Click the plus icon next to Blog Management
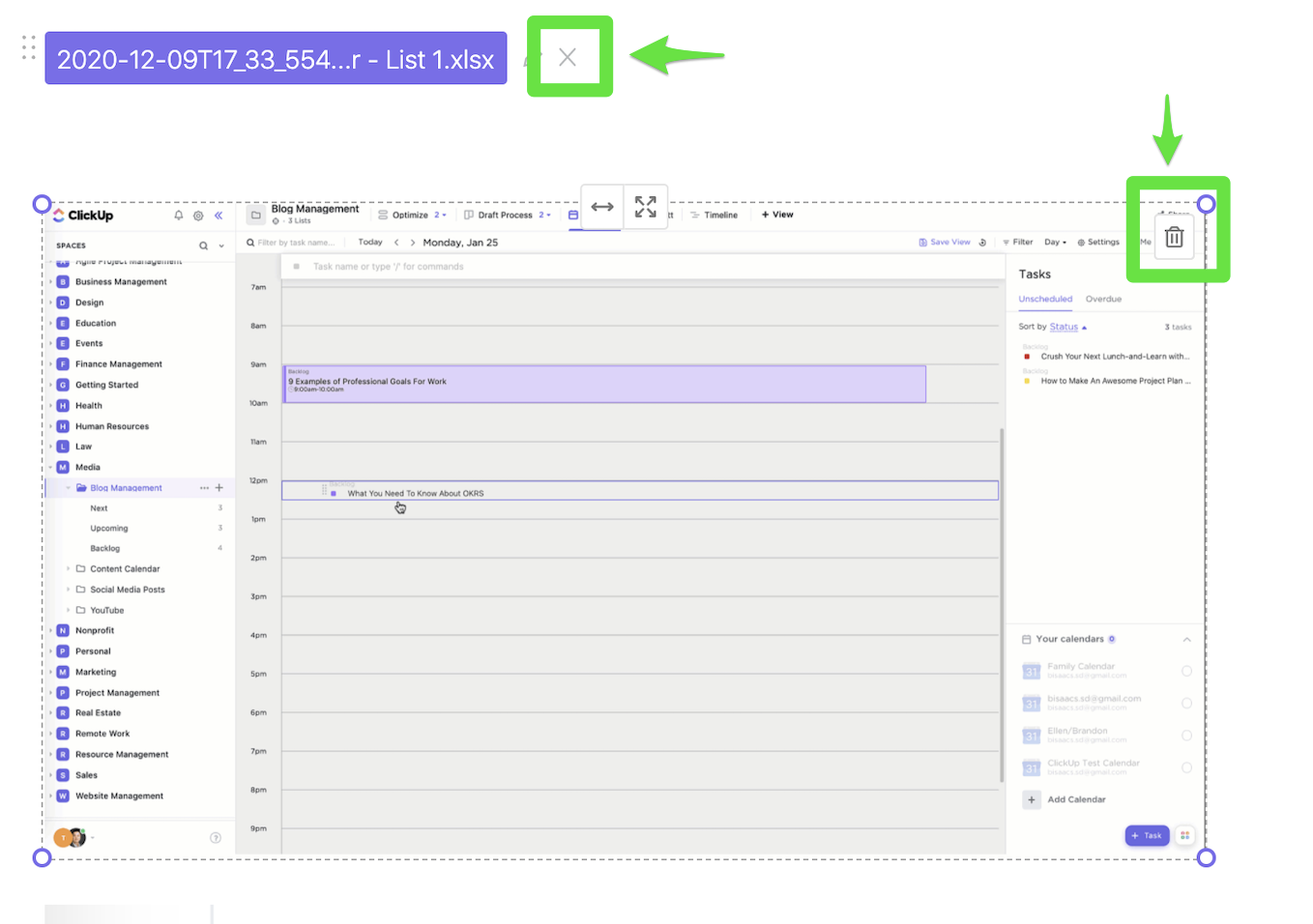This screenshot has height=924, width=1313. 219,488
